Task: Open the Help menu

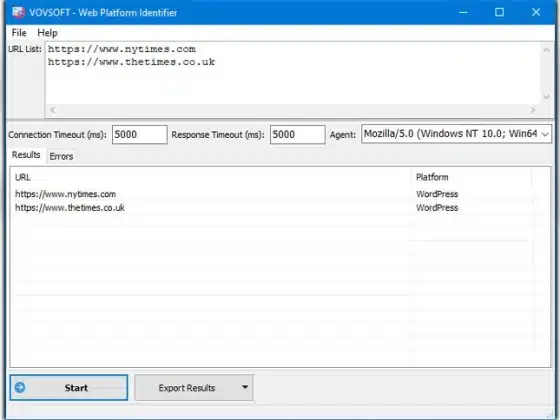Action: pyautogui.click(x=47, y=33)
